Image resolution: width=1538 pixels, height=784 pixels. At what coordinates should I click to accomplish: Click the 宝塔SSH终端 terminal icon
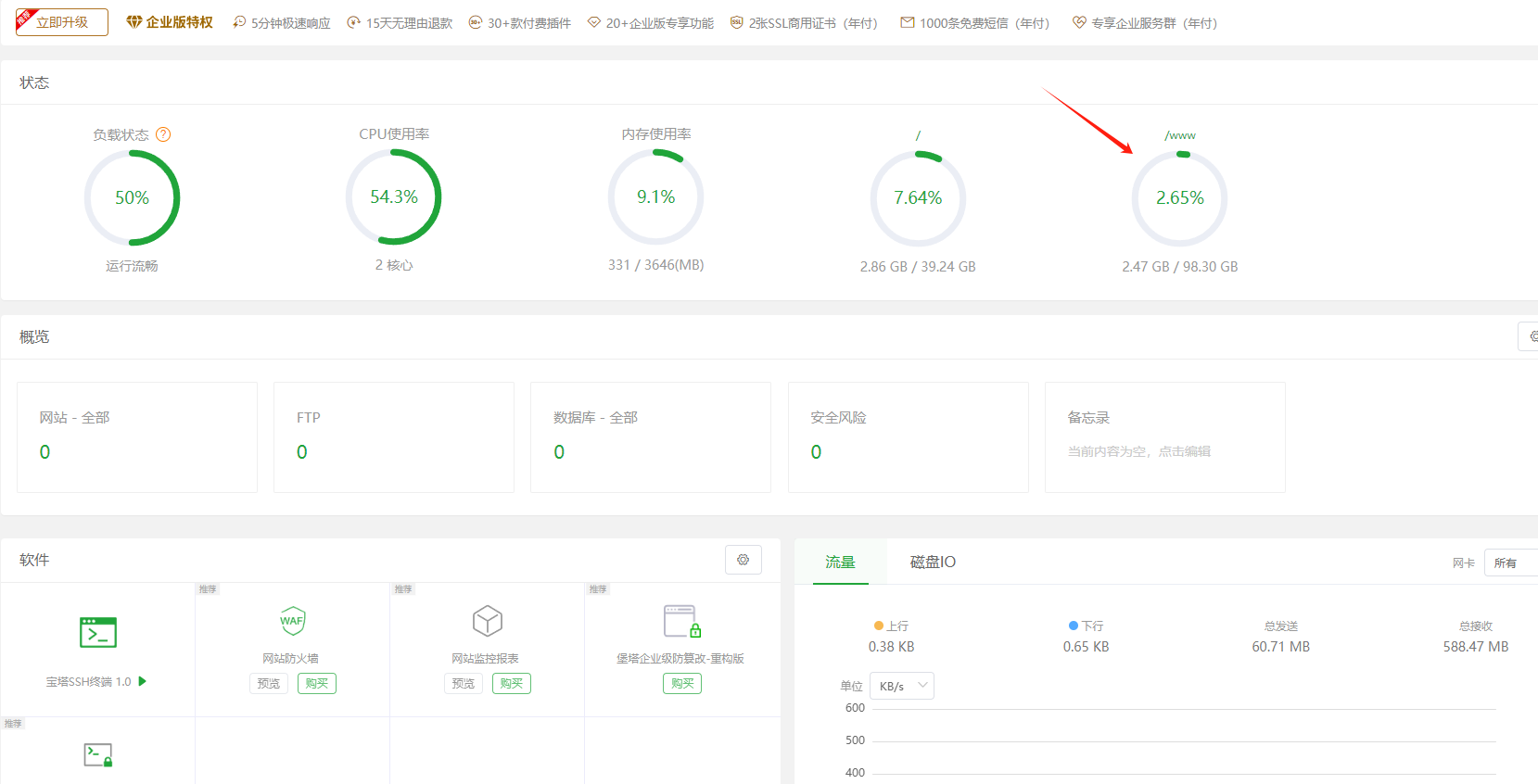click(x=98, y=633)
